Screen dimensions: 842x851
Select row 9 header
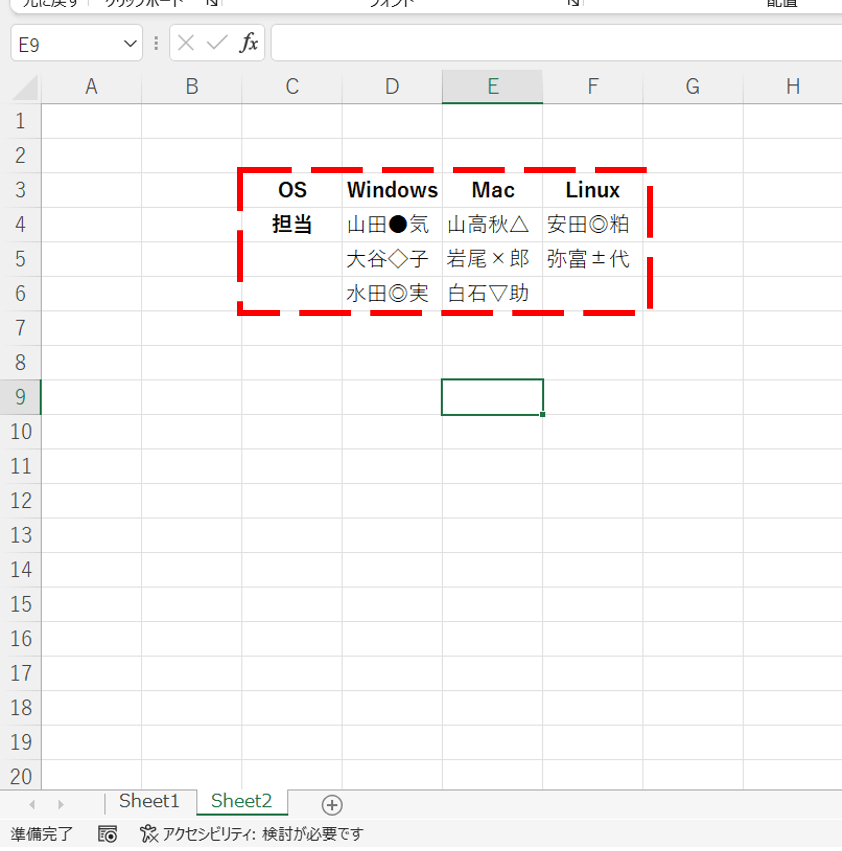click(21, 397)
